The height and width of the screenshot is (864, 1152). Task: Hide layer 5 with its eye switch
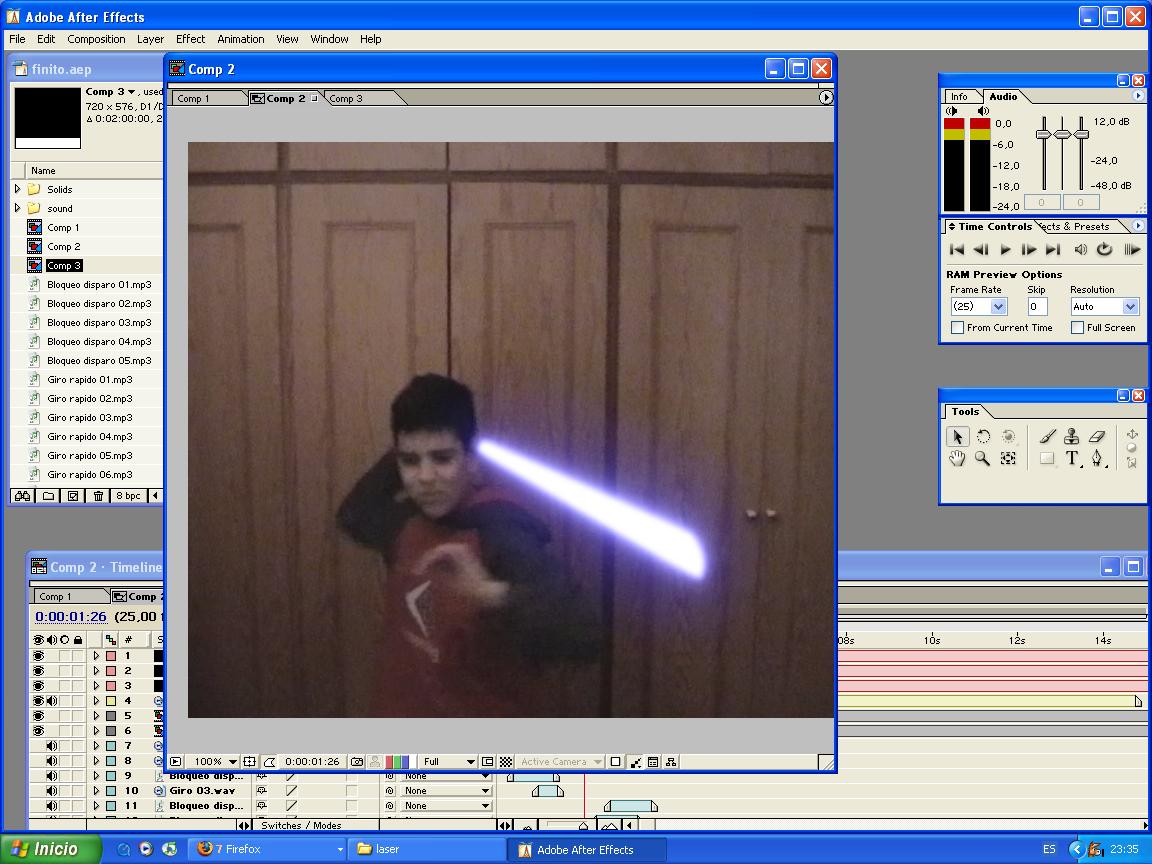click(38, 716)
